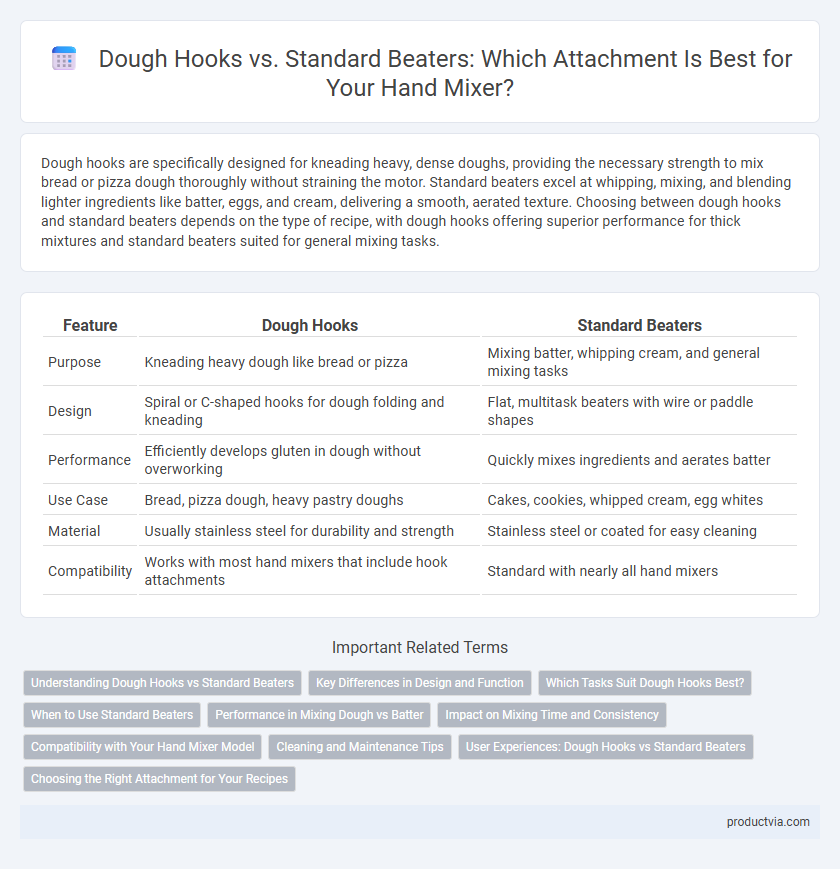Click the calendar grid icon beside the title
Image resolution: width=840 pixels, height=869 pixels.
coord(64,59)
